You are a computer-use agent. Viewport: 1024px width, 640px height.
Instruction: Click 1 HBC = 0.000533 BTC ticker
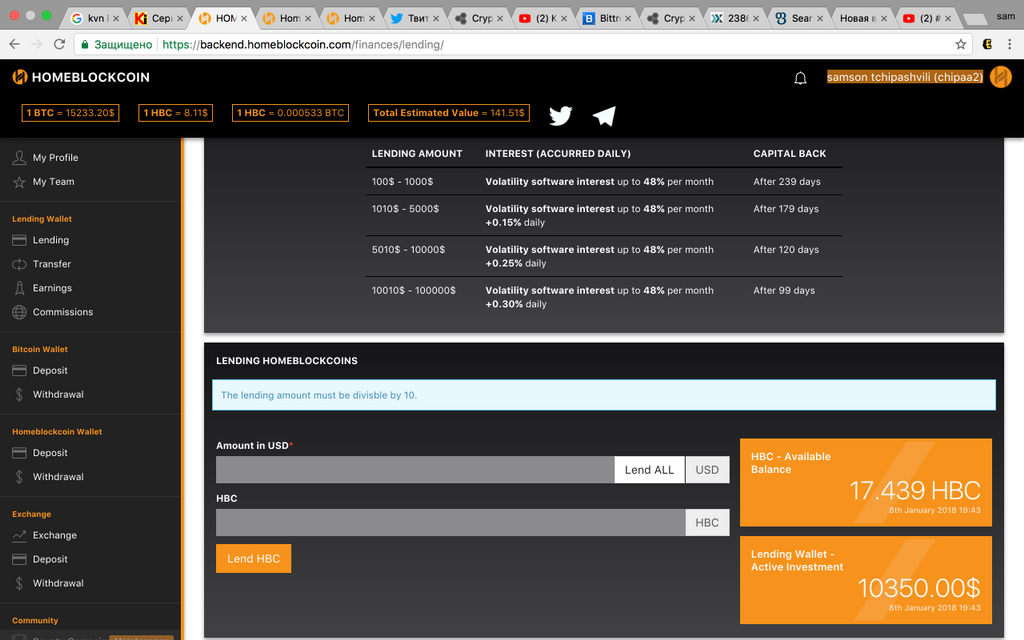click(x=291, y=113)
